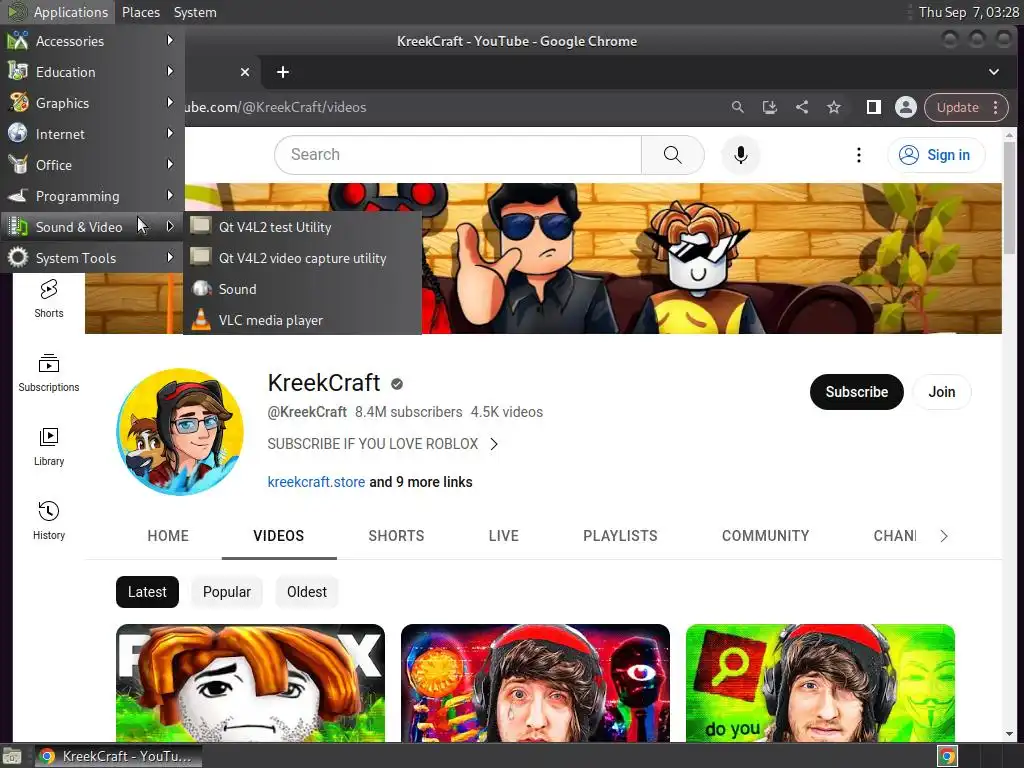Screen dimensions: 1024x768
Task: Open the 'do you' green video thumbnail
Action: click(x=820, y=682)
